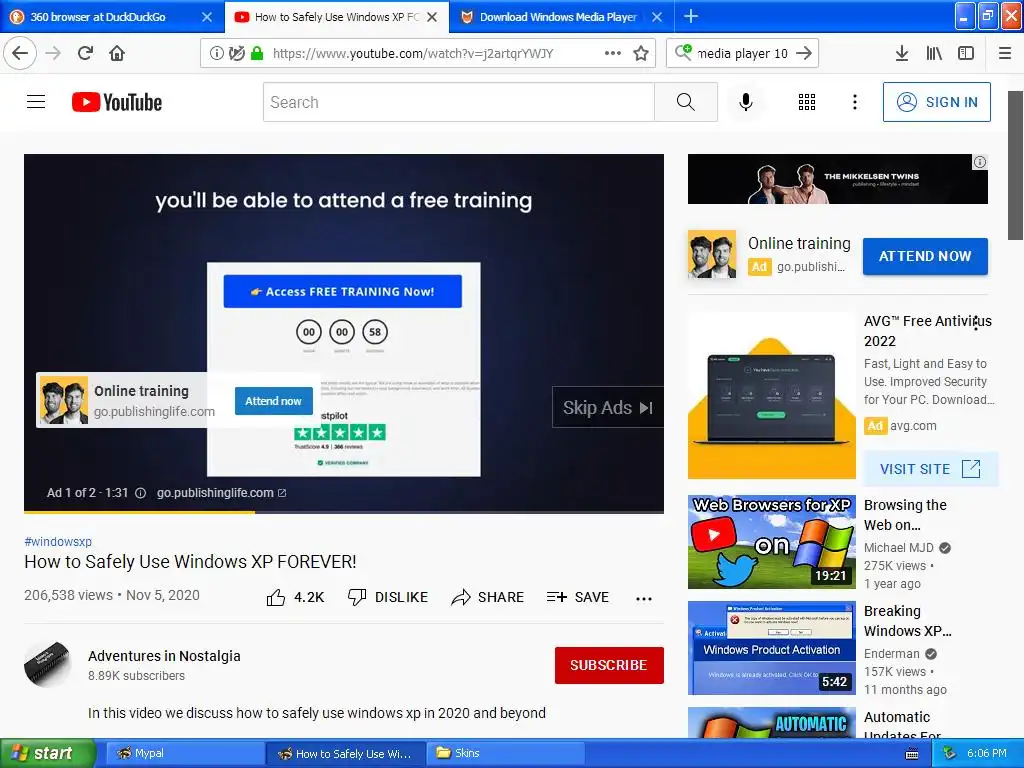Open the Windows start button

click(x=47, y=753)
